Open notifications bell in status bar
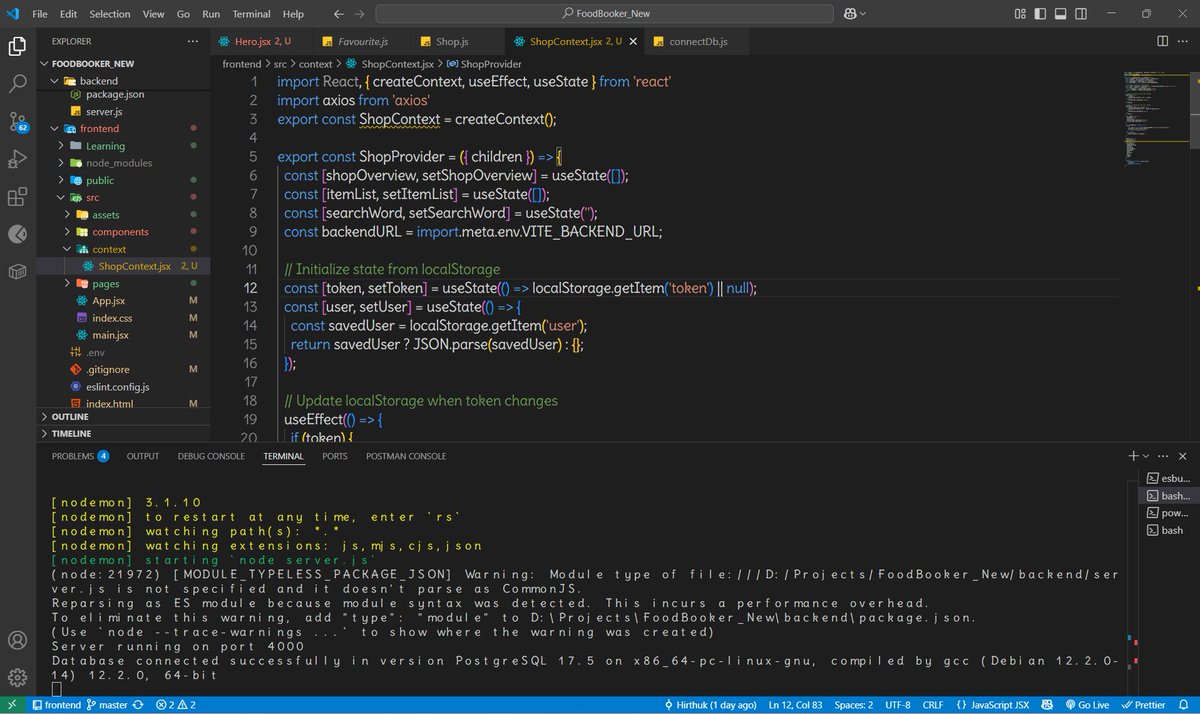This screenshot has width=1200, height=714. pyautogui.click(x=1184, y=704)
